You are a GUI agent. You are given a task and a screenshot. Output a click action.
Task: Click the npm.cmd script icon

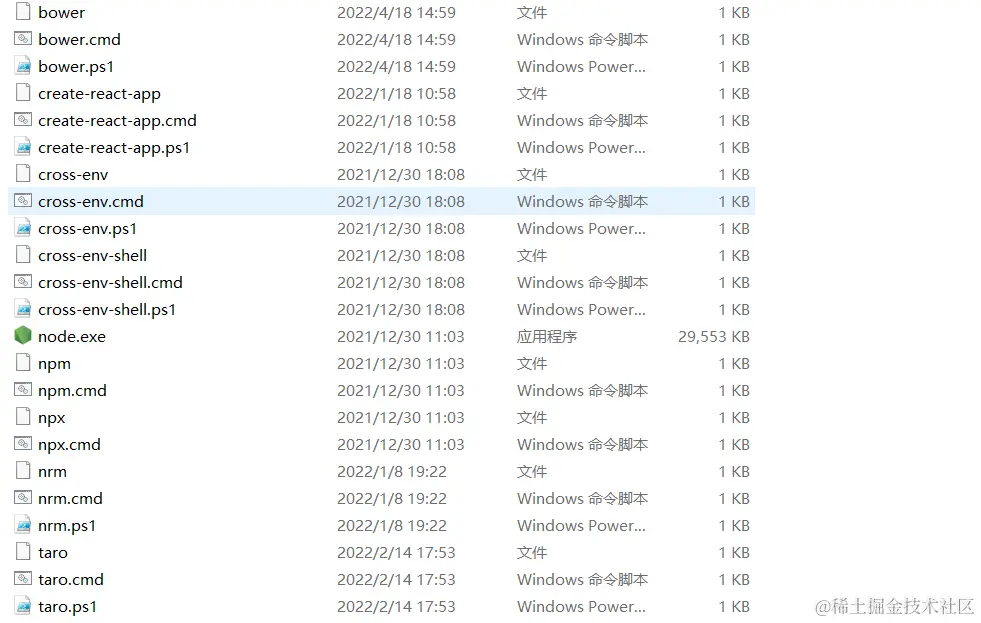23,390
